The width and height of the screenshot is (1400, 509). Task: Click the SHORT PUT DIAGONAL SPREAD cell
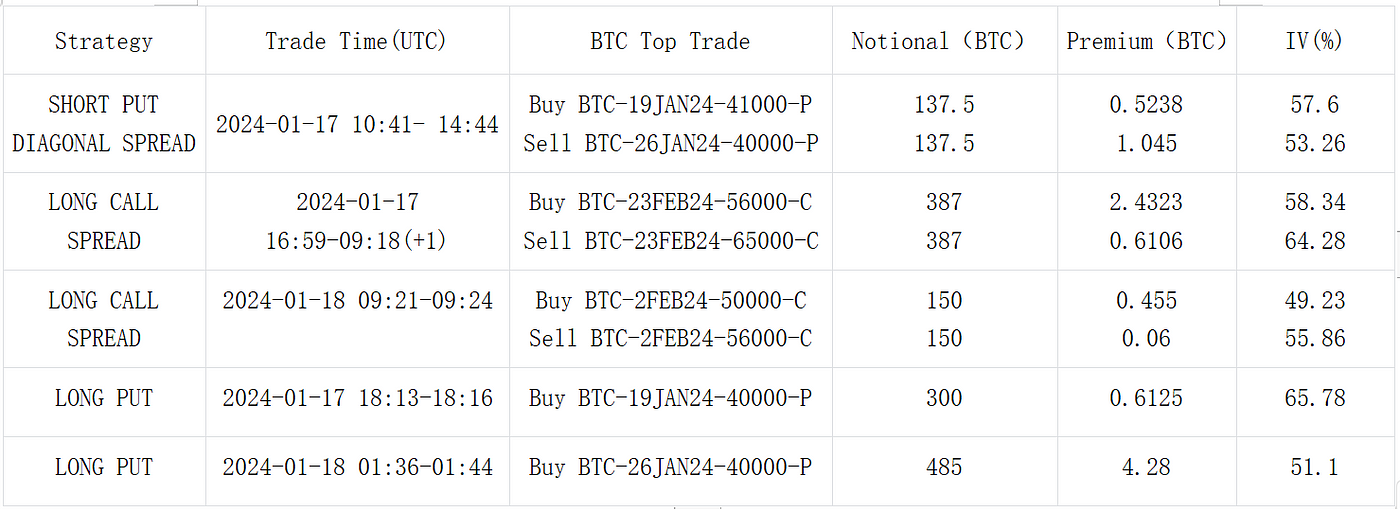[104, 124]
